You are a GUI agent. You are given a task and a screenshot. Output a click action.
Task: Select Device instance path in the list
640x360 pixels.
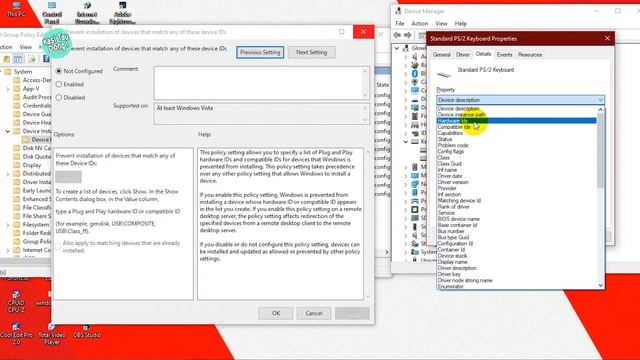pos(517,115)
